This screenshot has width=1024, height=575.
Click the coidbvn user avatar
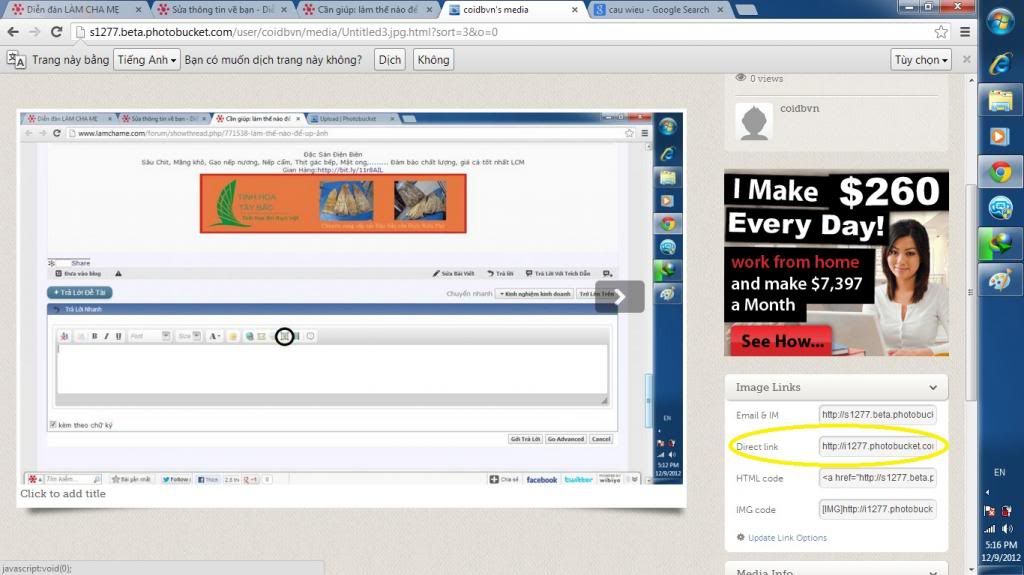click(754, 121)
